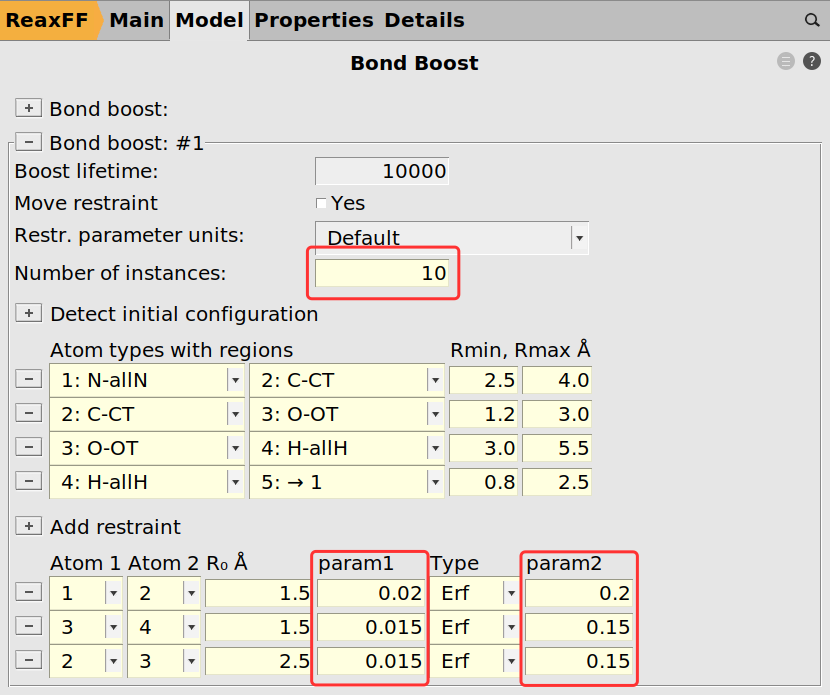Open first column 4: H-allH dropdown in fourth row
The width and height of the screenshot is (830, 695).
tap(147, 482)
